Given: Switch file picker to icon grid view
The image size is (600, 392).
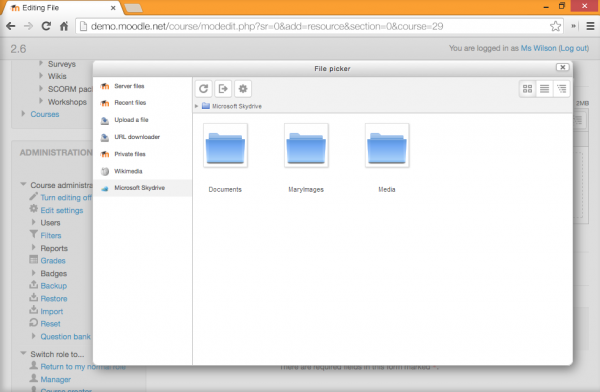Looking at the screenshot, I should point(527,89).
